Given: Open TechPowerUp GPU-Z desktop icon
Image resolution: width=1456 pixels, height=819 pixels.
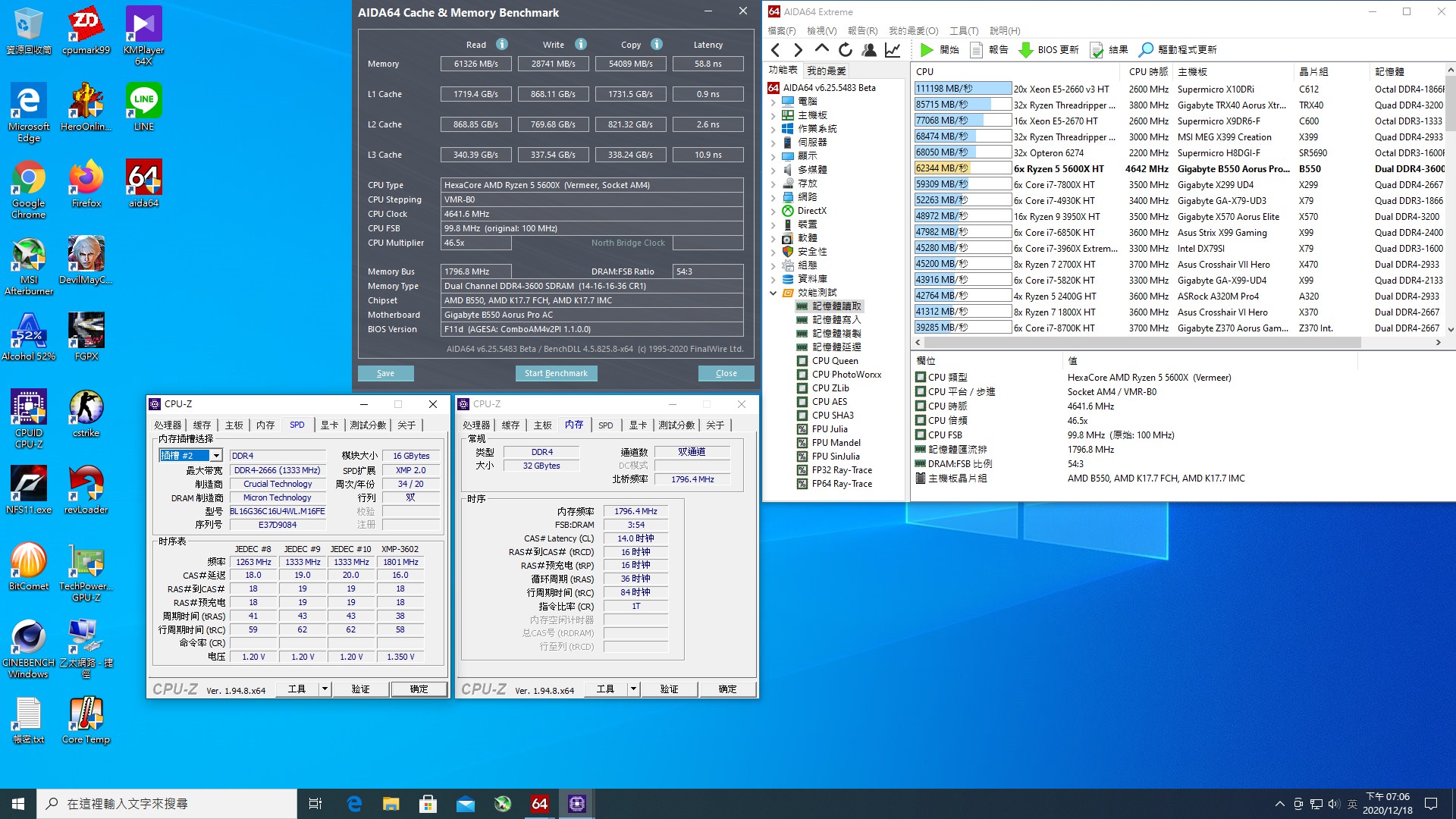Looking at the screenshot, I should [x=86, y=573].
